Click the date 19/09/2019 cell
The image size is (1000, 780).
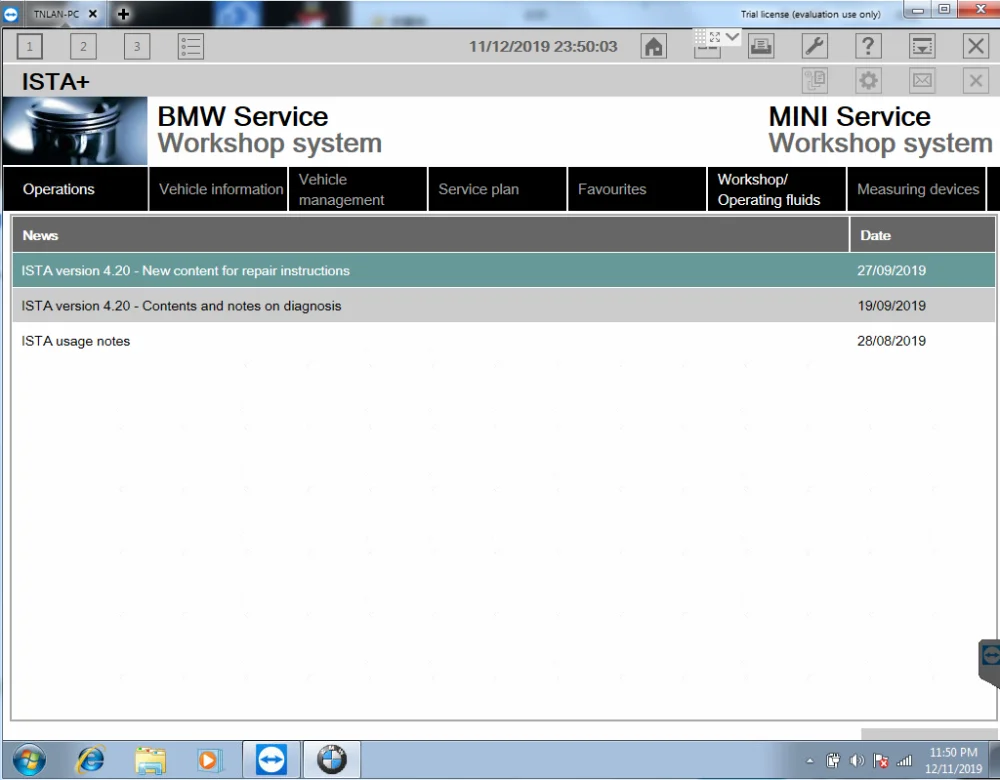[x=891, y=305]
